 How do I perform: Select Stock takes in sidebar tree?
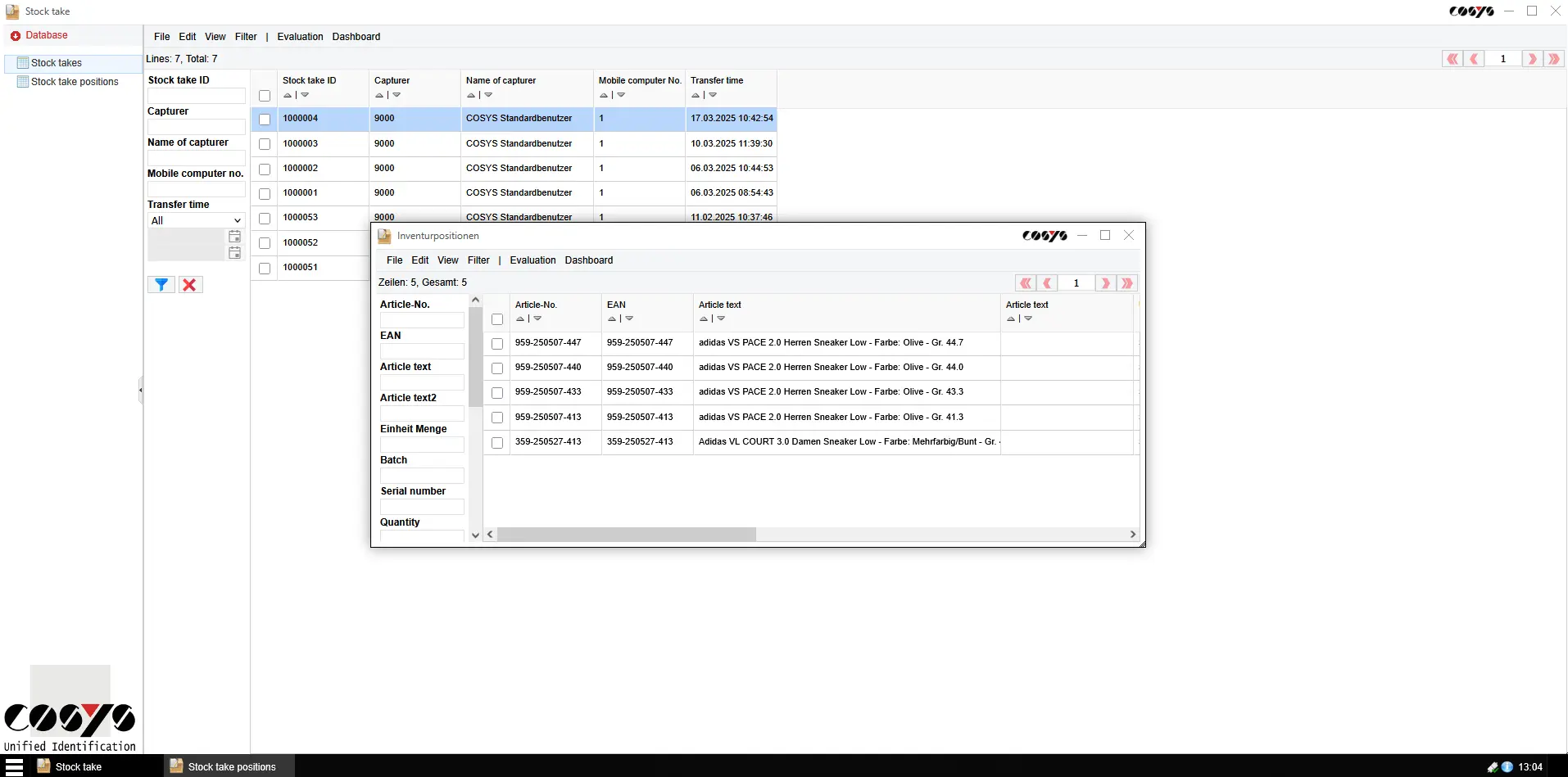(x=57, y=63)
